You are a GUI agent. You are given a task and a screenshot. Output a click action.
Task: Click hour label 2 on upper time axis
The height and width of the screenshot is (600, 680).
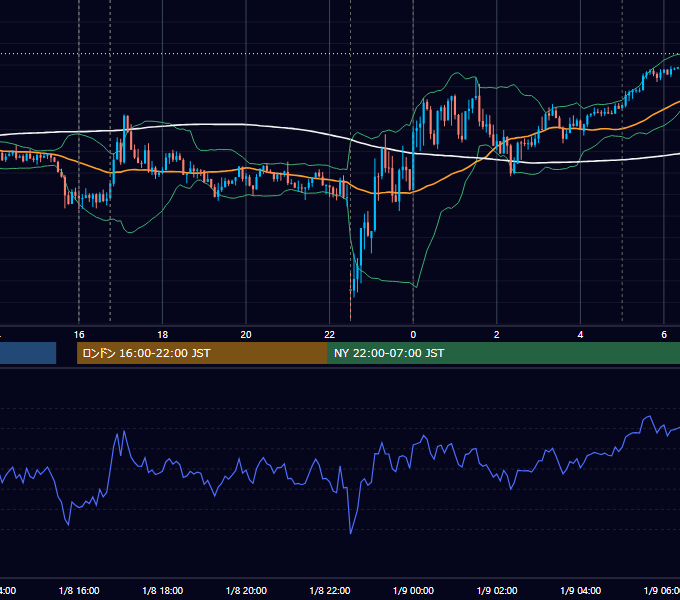coord(497,335)
